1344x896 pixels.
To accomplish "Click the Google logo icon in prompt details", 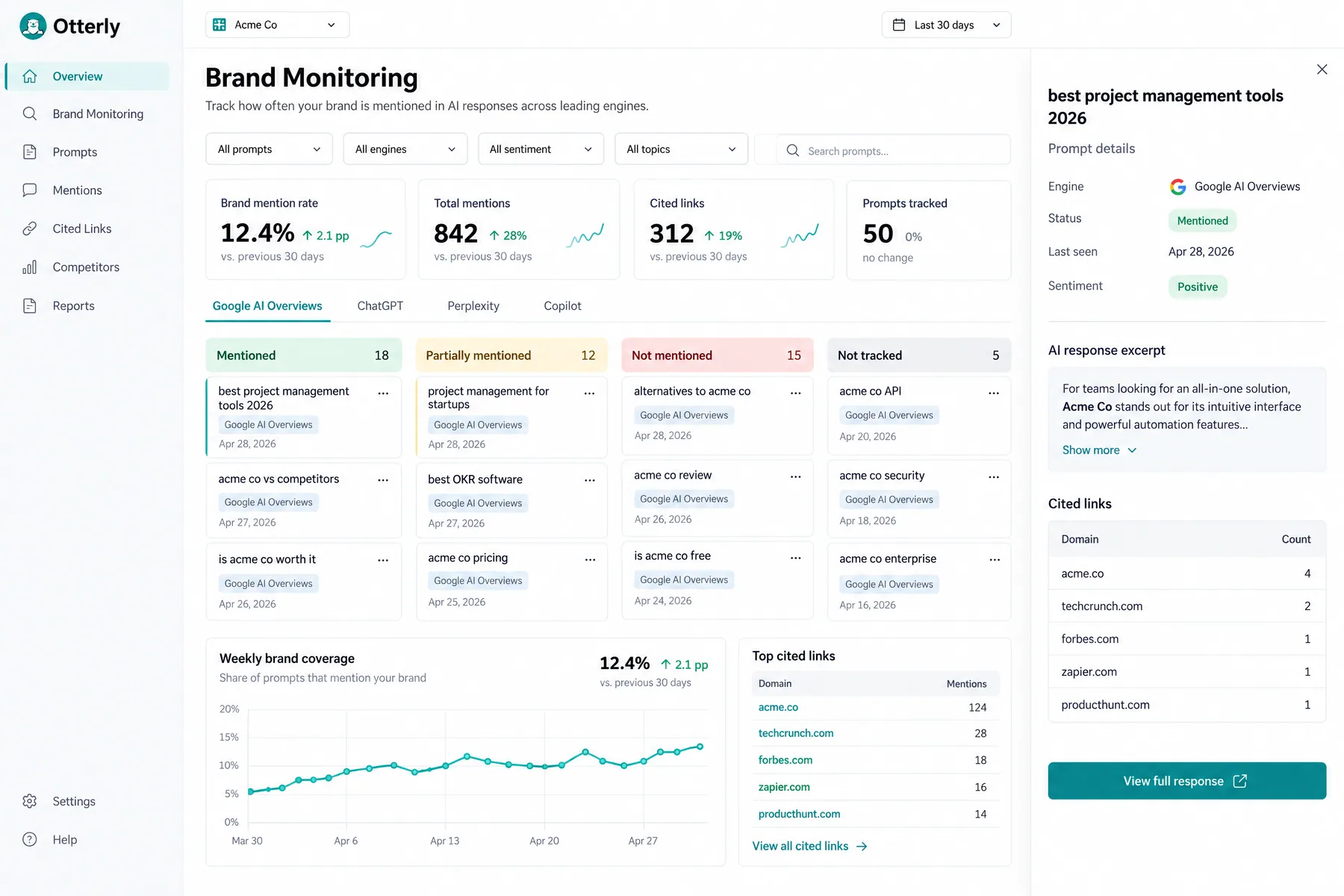I will click(1178, 187).
